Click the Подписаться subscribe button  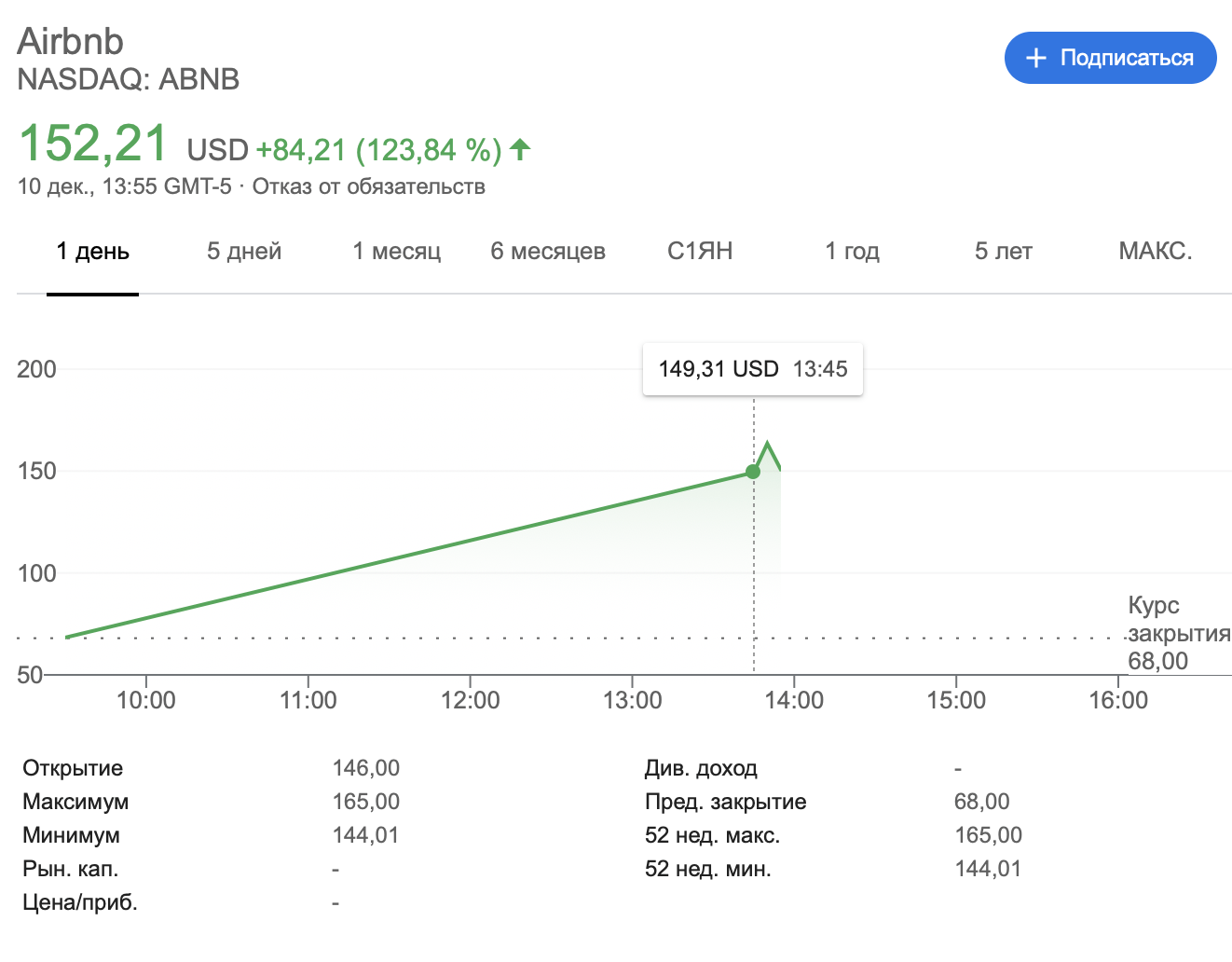1110,58
